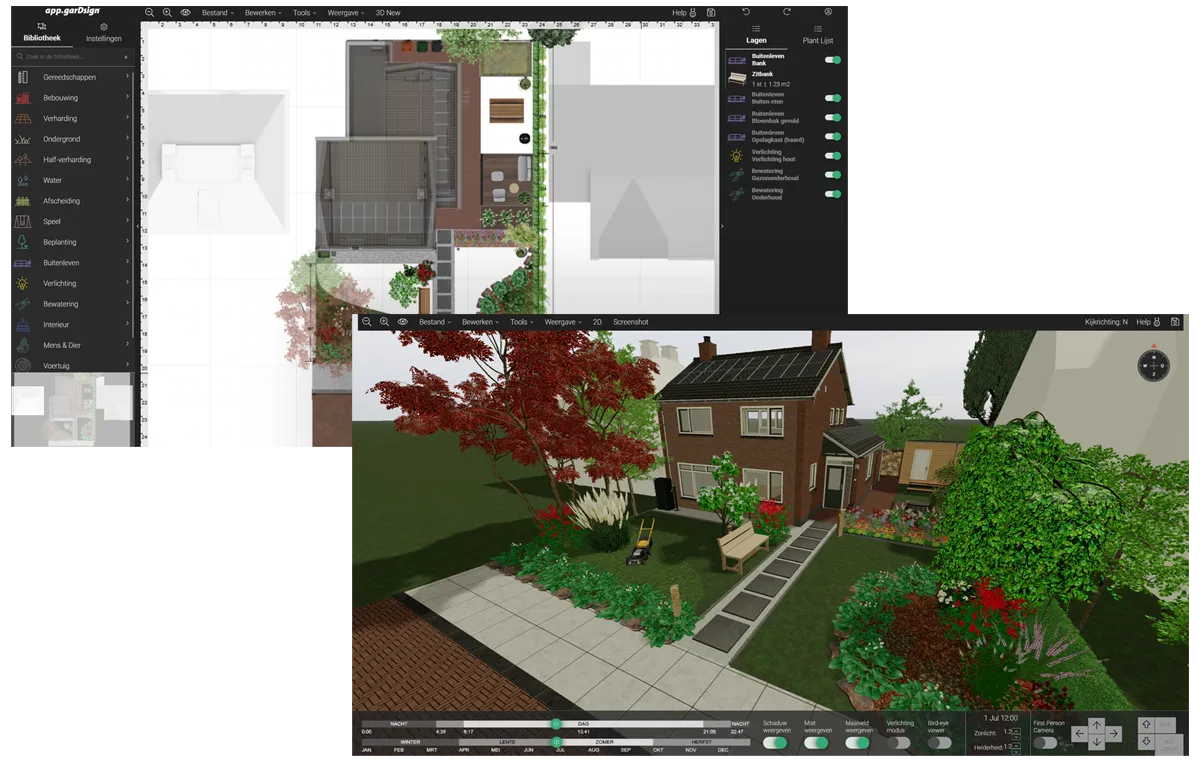
Task: Select the Bebouwing category icon
Action: pyautogui.click(x=22, y=98)
